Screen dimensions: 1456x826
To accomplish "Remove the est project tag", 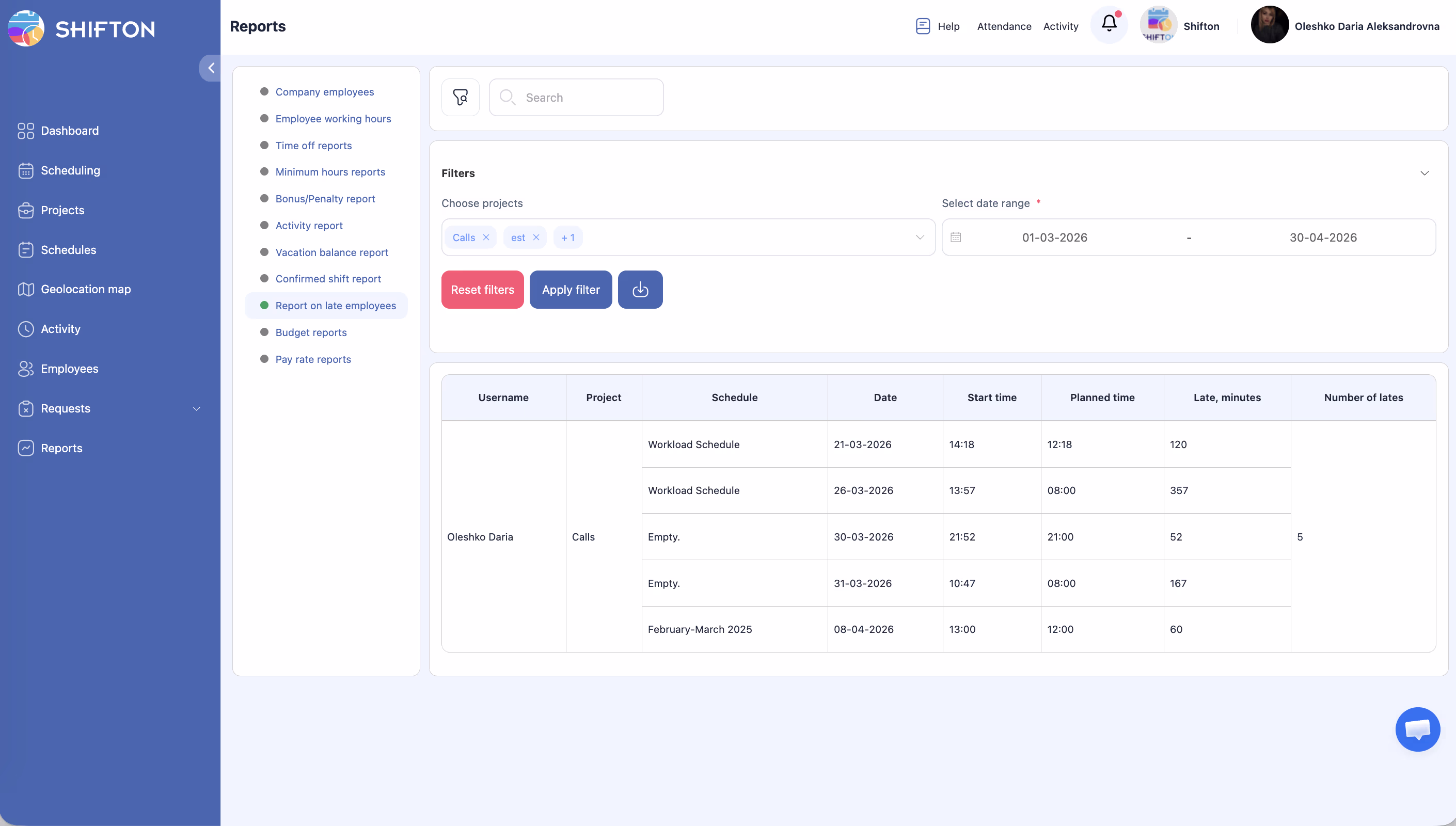I will tap(536, 237).
